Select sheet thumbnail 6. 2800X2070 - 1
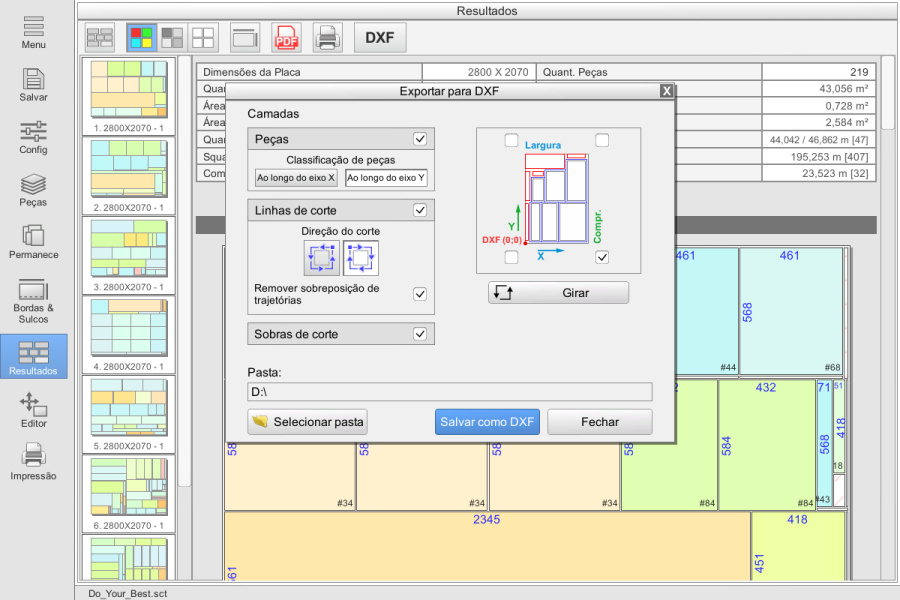900x600 pixels. tap(129, 494)
